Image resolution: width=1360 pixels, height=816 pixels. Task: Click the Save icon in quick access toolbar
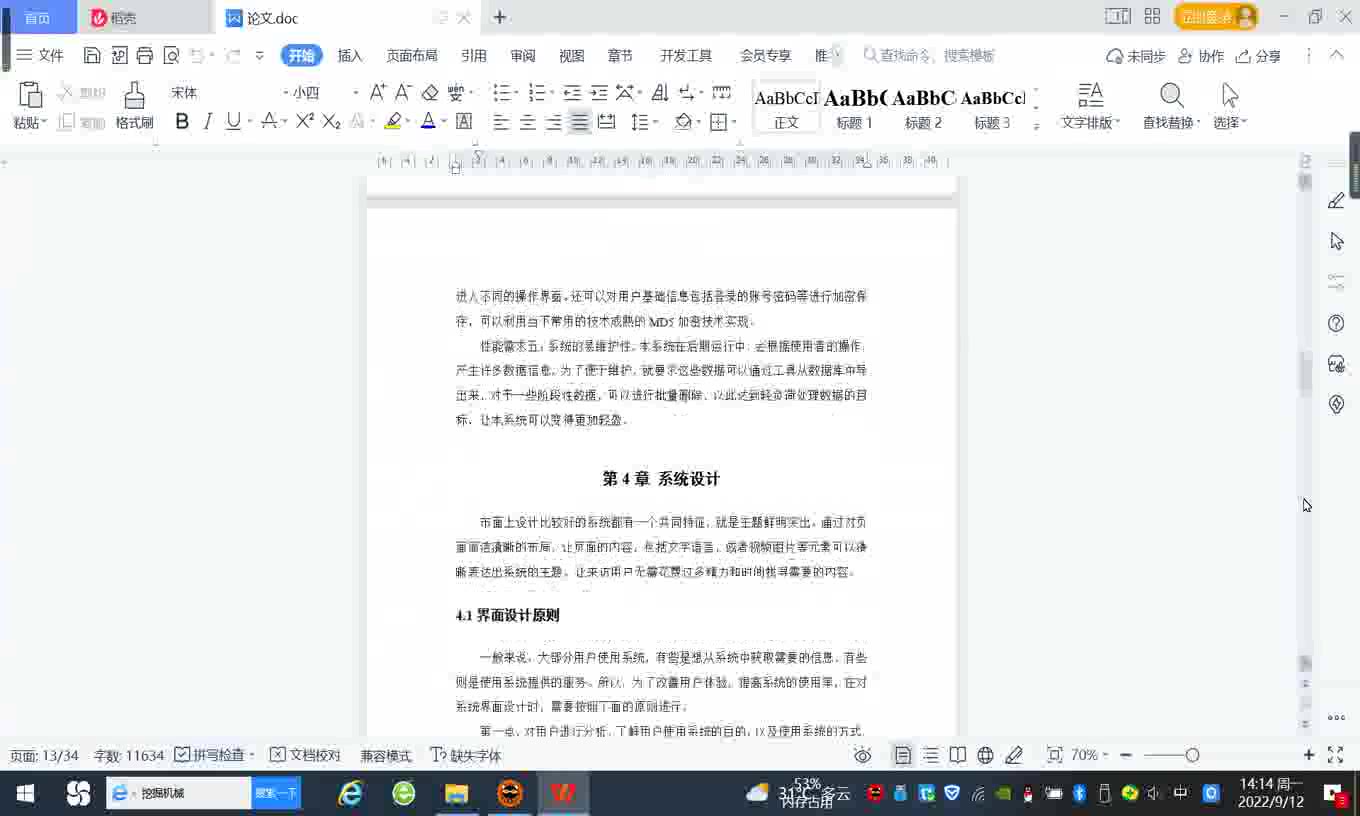[92, 56]
